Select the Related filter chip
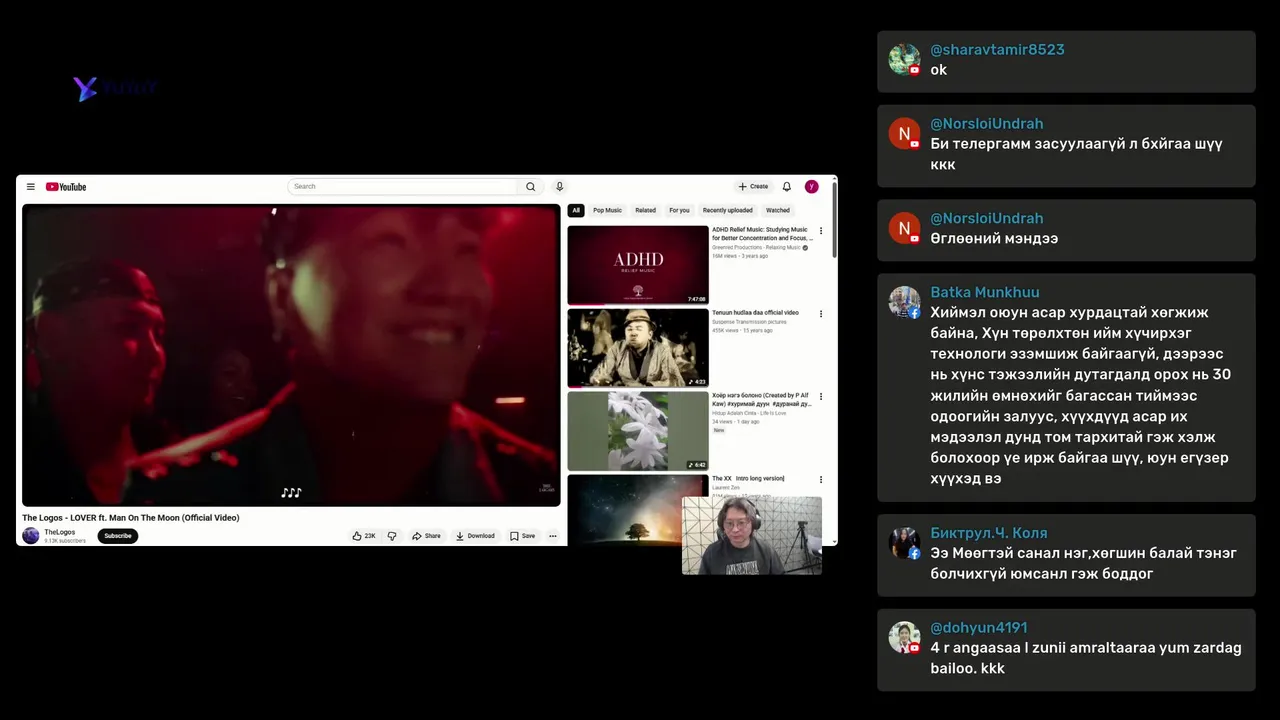Screen dimensions: 1280x720 [646, 211]
